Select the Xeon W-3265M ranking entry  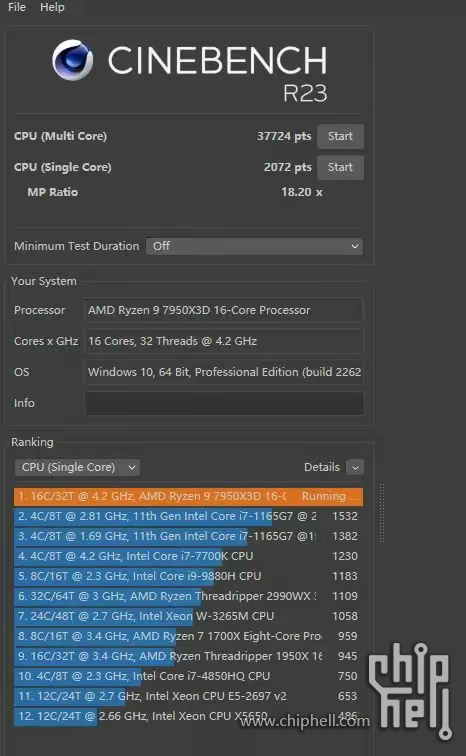coord(188,616)
